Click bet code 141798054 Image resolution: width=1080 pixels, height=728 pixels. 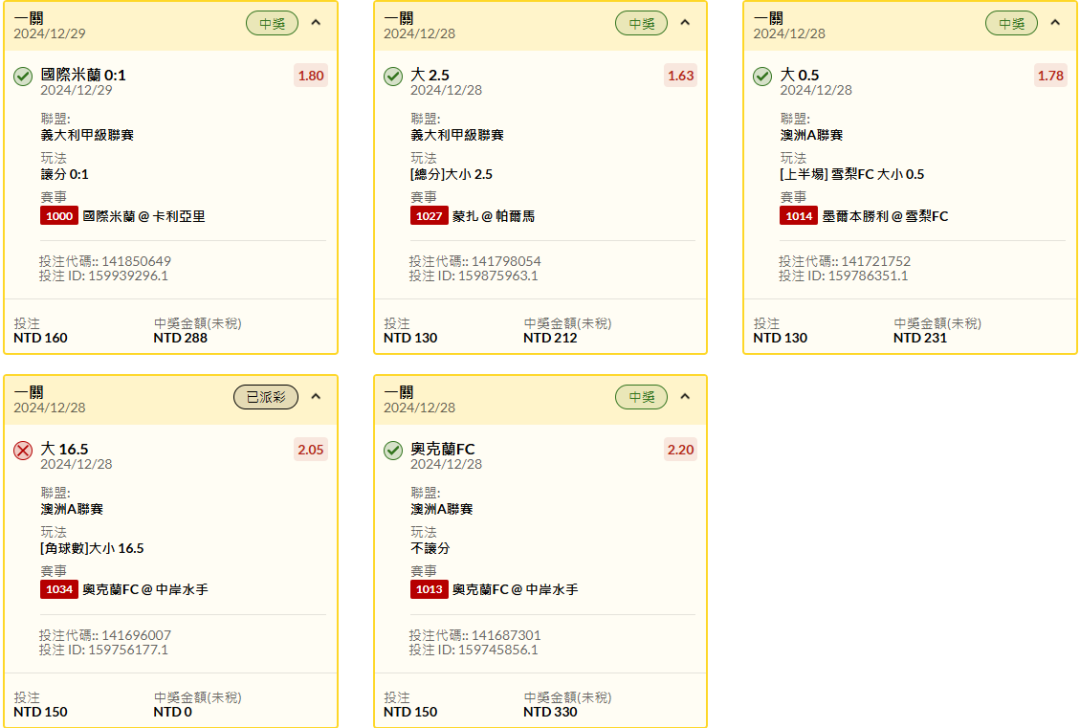tap(506, 261)
